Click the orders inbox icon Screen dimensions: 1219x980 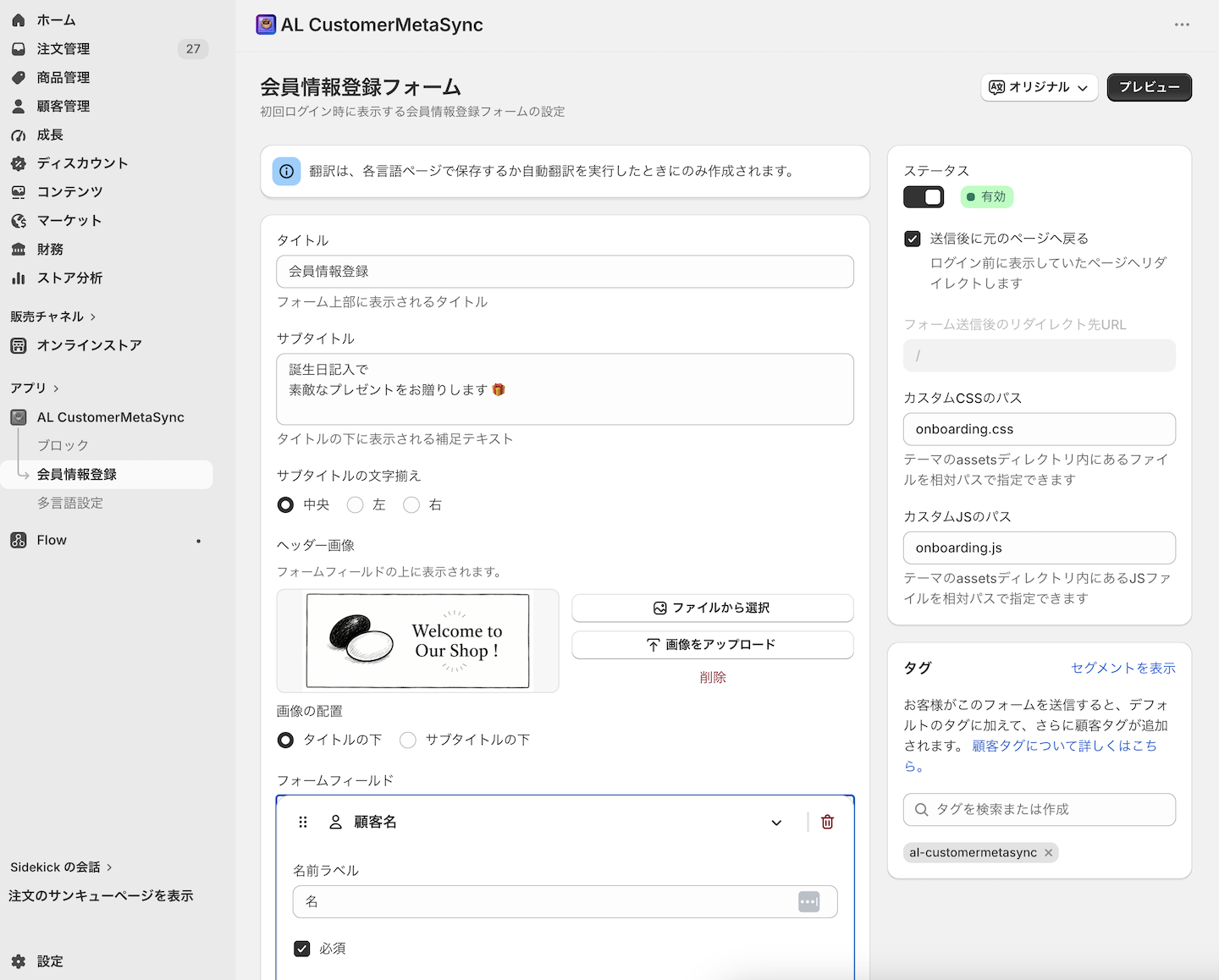[19, 49]
